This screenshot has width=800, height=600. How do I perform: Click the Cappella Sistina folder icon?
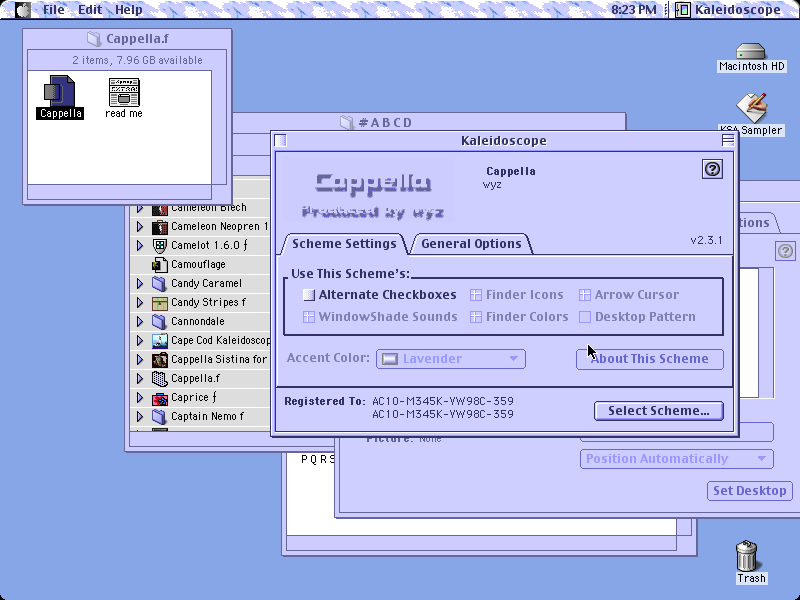pos(160,359)
